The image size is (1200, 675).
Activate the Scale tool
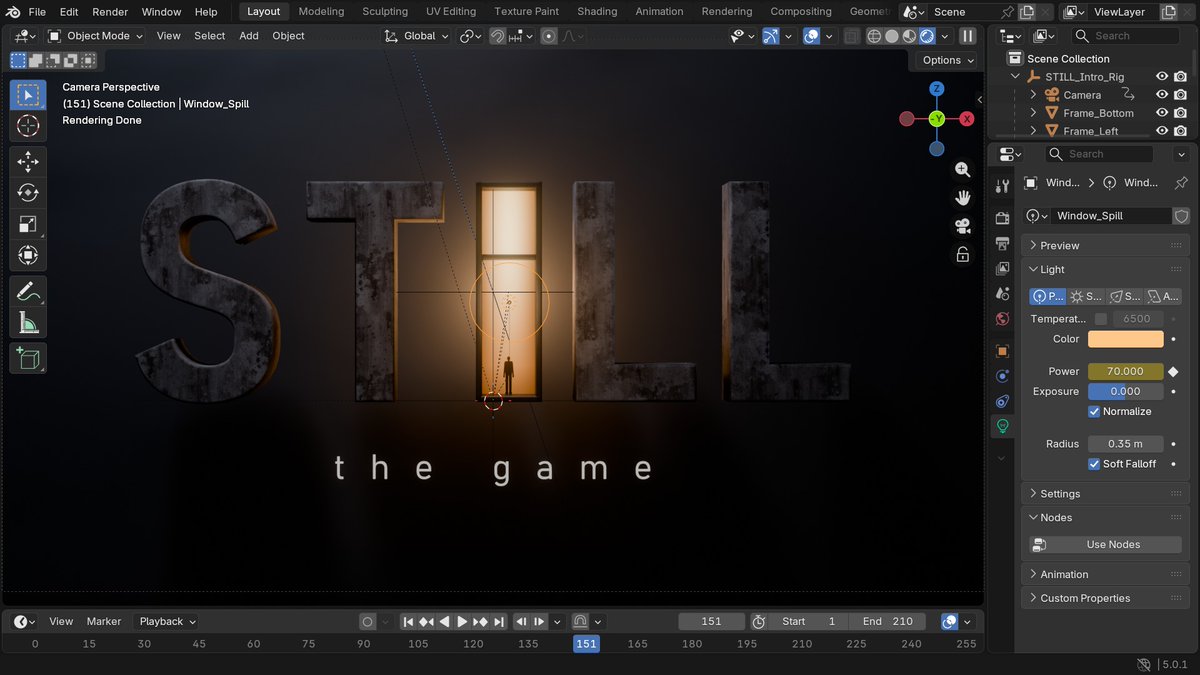pyautogui.click(x=28, y=225)
